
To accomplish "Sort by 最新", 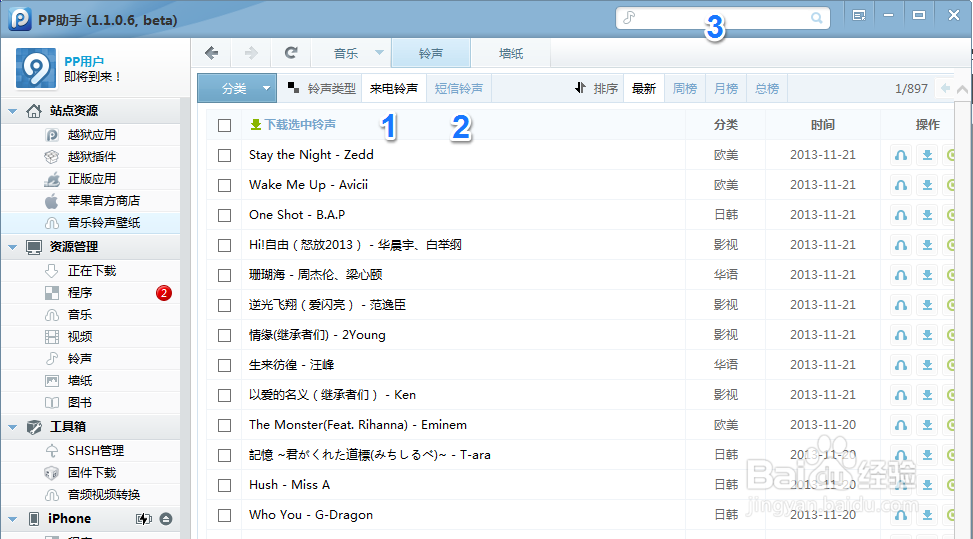I will 643,88.
